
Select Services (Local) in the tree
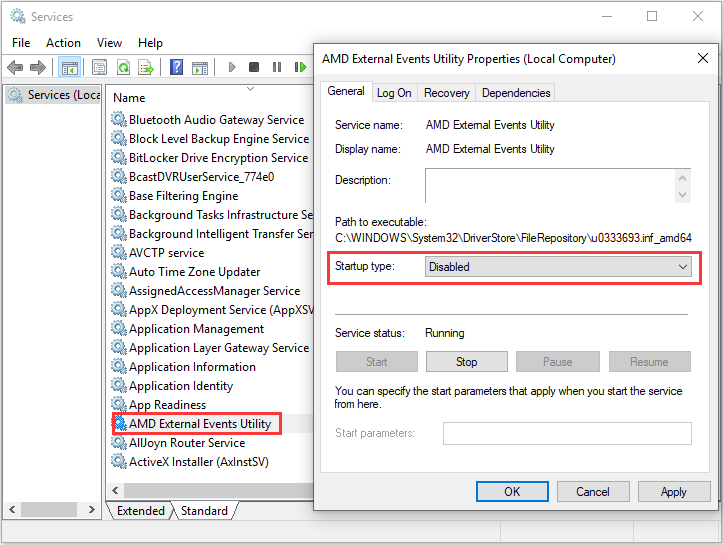[x=54, y=95]
